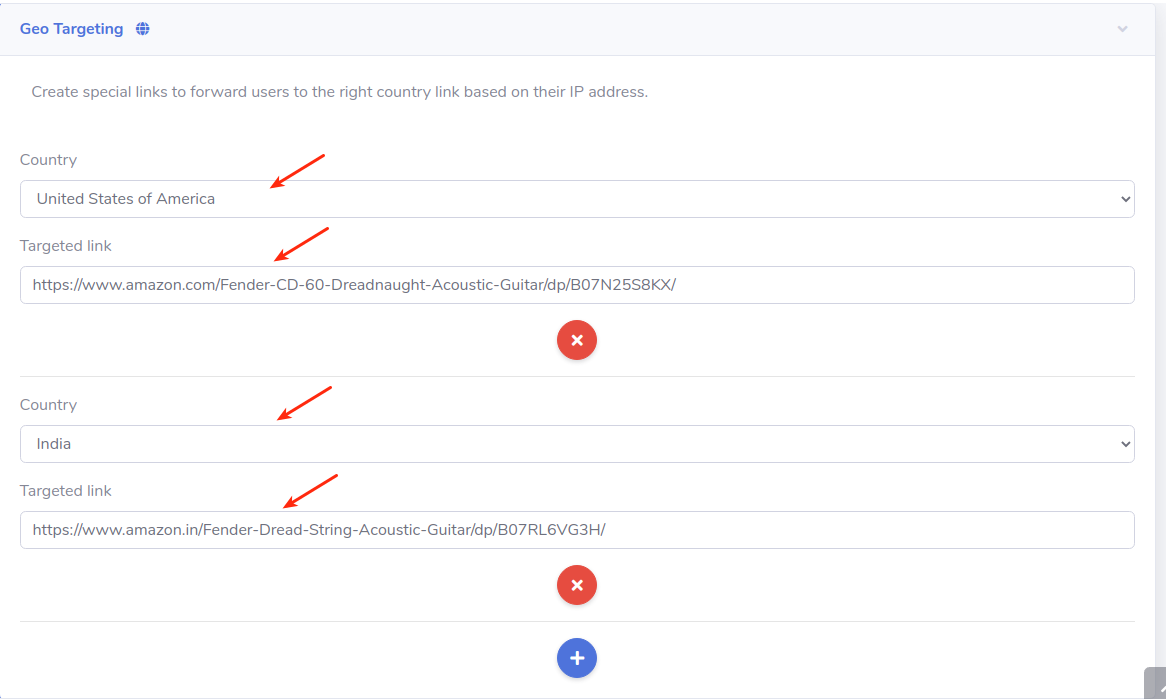Click the globe icon beside Geo Targeting

pyautogui.click(x=143, y=29)
